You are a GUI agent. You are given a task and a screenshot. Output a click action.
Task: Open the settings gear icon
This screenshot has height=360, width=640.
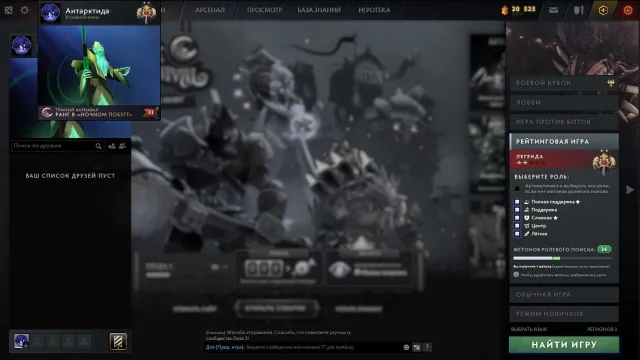pyautogui.click(x=24, y=10)
